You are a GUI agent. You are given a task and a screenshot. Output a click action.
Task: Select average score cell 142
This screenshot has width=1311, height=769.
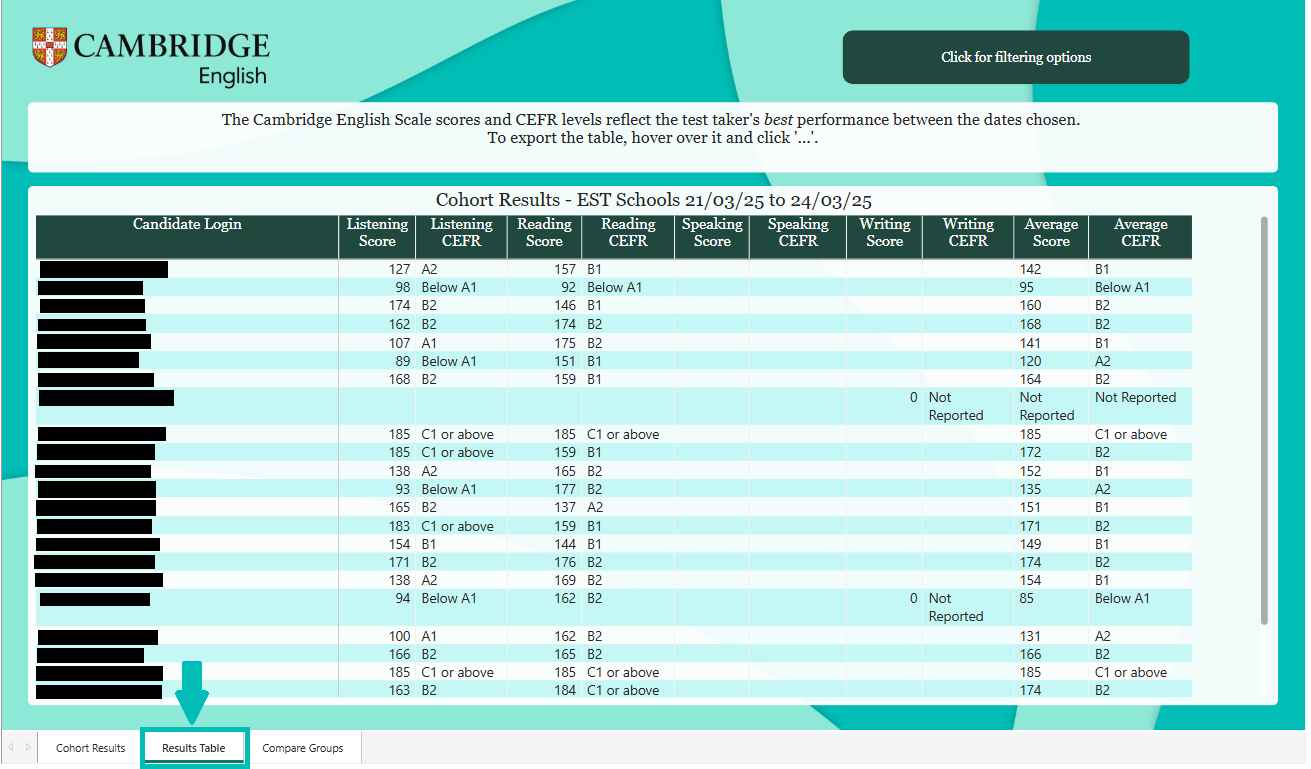[1030, 269]
